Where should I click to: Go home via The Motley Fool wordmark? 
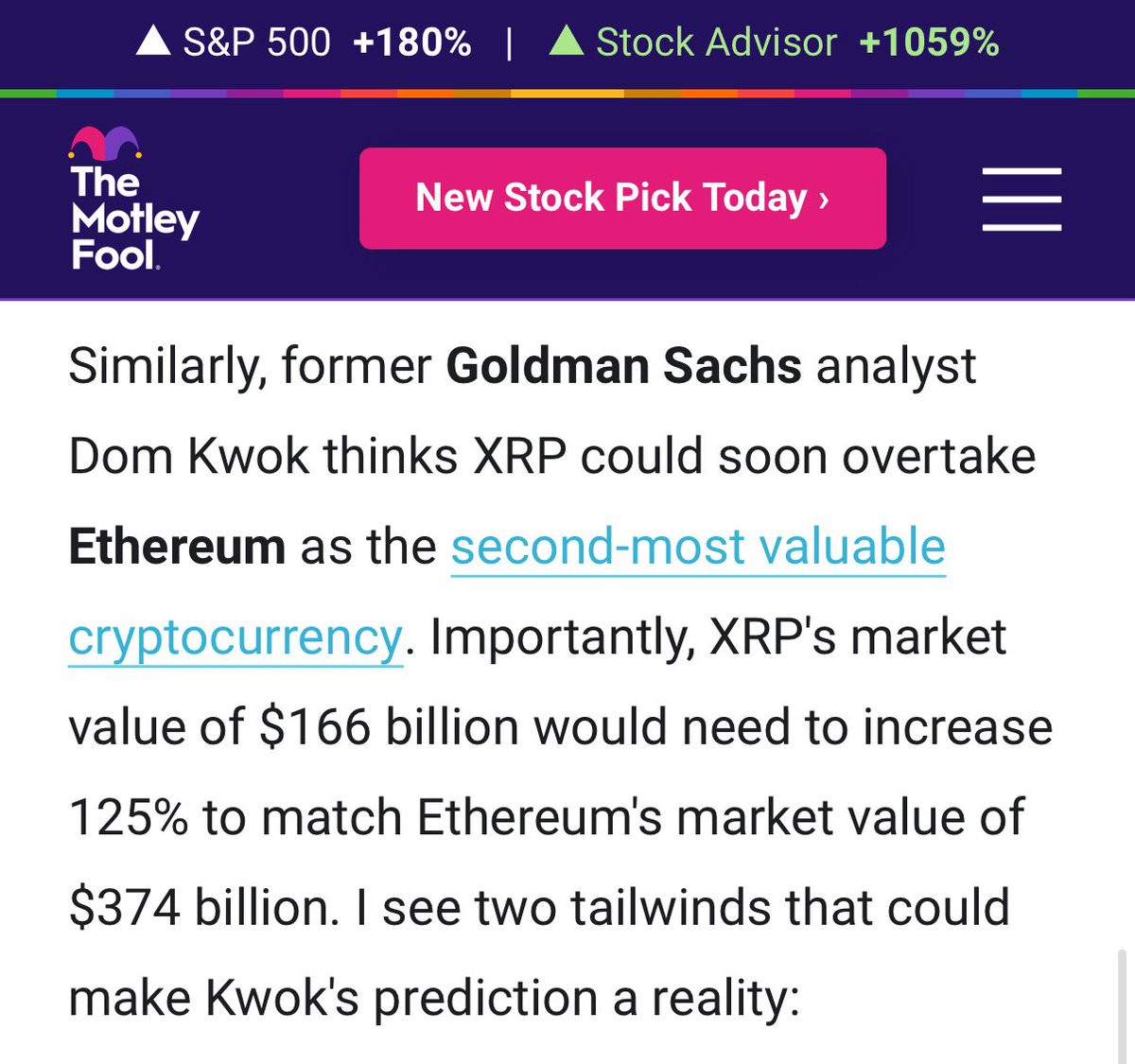(133, 218)
